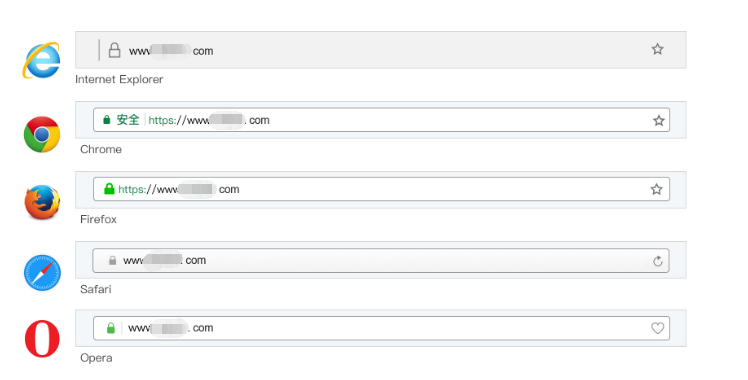Screen dimensions: 748x380
Task: Toggle favorite star in Internet Explorer bar
Action: click(657, 49)
